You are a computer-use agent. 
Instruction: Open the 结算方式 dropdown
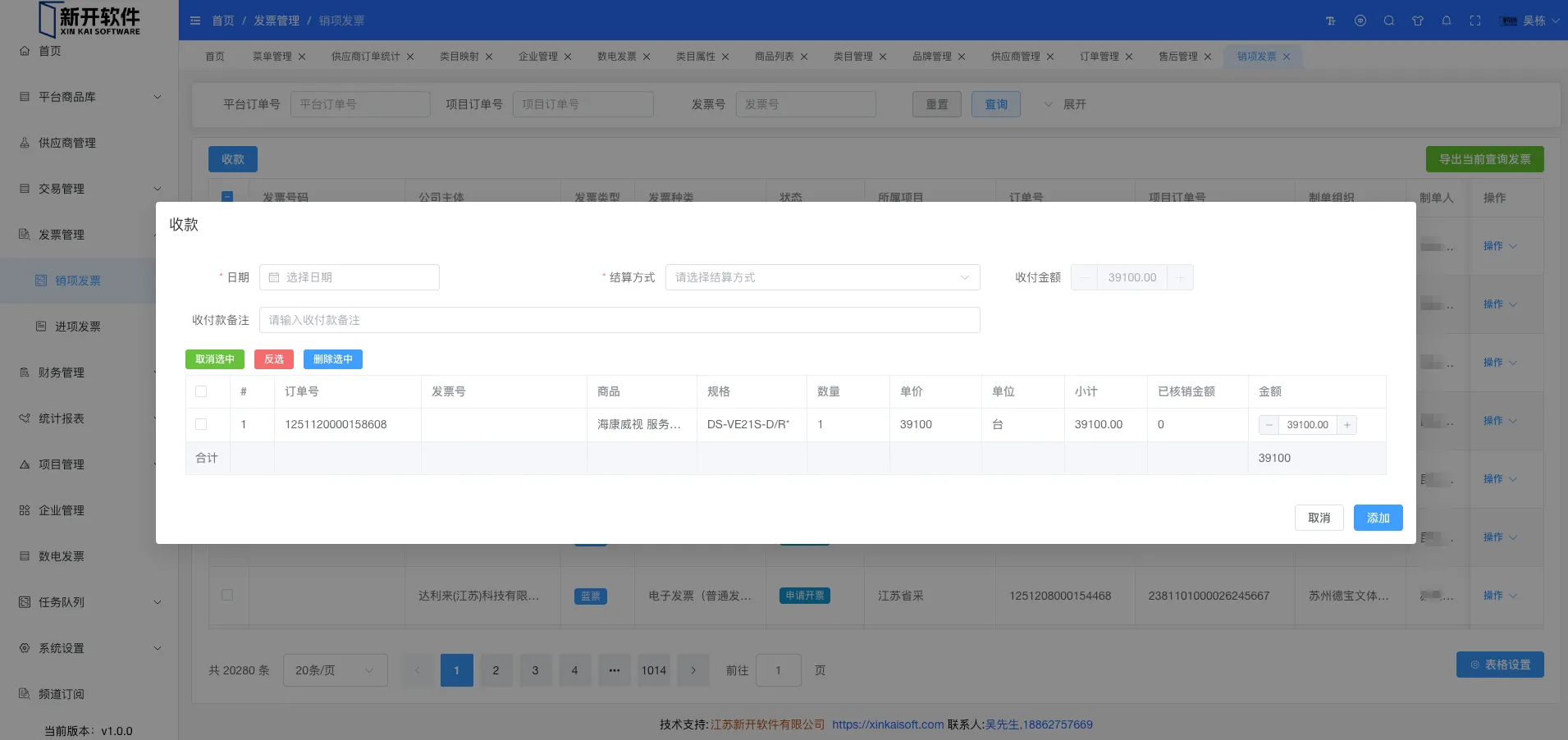point(822,277)
